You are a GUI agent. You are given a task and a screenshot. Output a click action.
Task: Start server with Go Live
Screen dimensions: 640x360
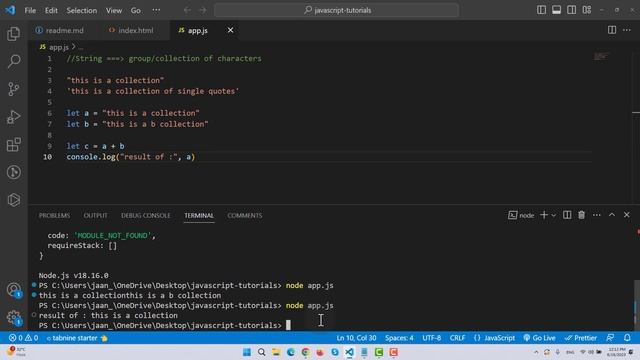pos(539,338)
